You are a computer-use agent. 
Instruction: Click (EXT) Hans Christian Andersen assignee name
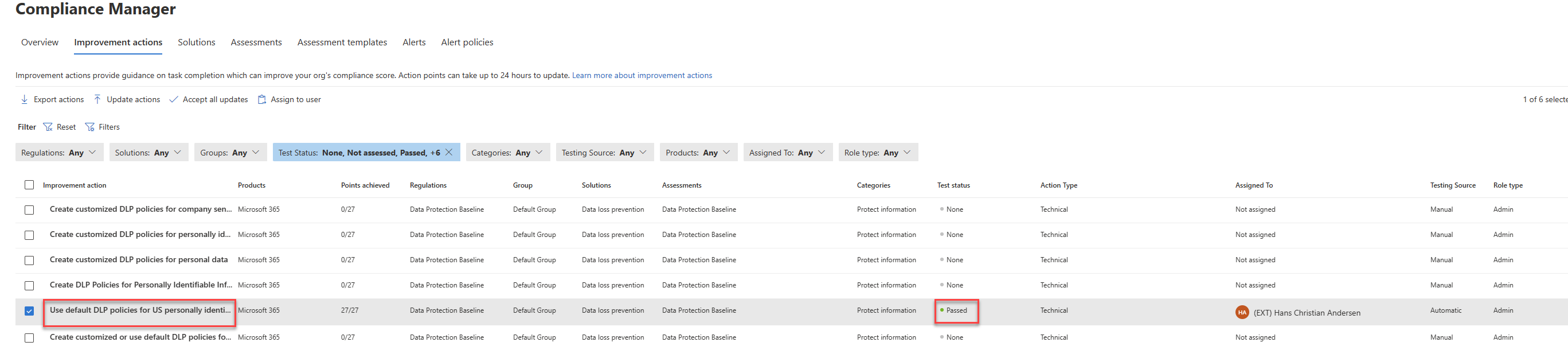[1307, 313]
